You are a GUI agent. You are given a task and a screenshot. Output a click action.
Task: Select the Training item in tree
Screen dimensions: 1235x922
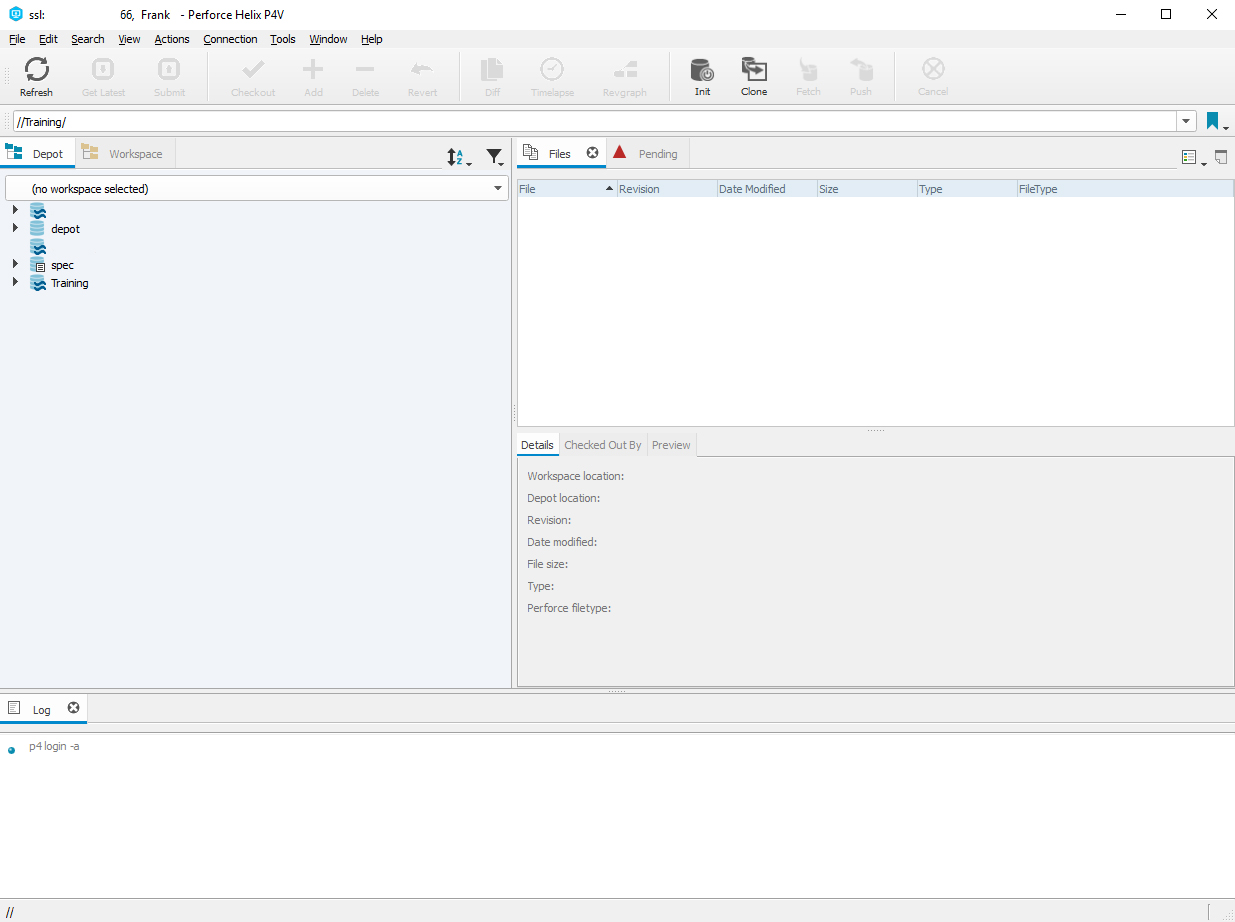(70, 283)
